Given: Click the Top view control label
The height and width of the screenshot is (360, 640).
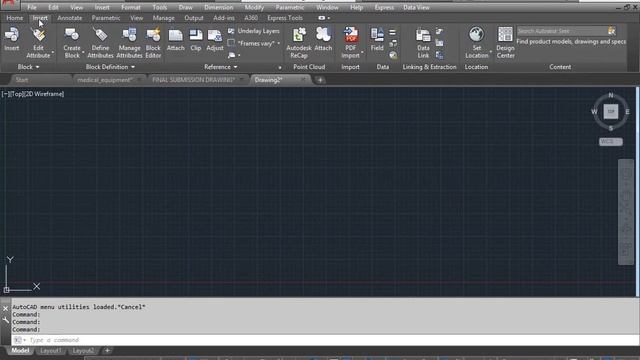Looking at the screenshot, I should [x=17, y=94].
